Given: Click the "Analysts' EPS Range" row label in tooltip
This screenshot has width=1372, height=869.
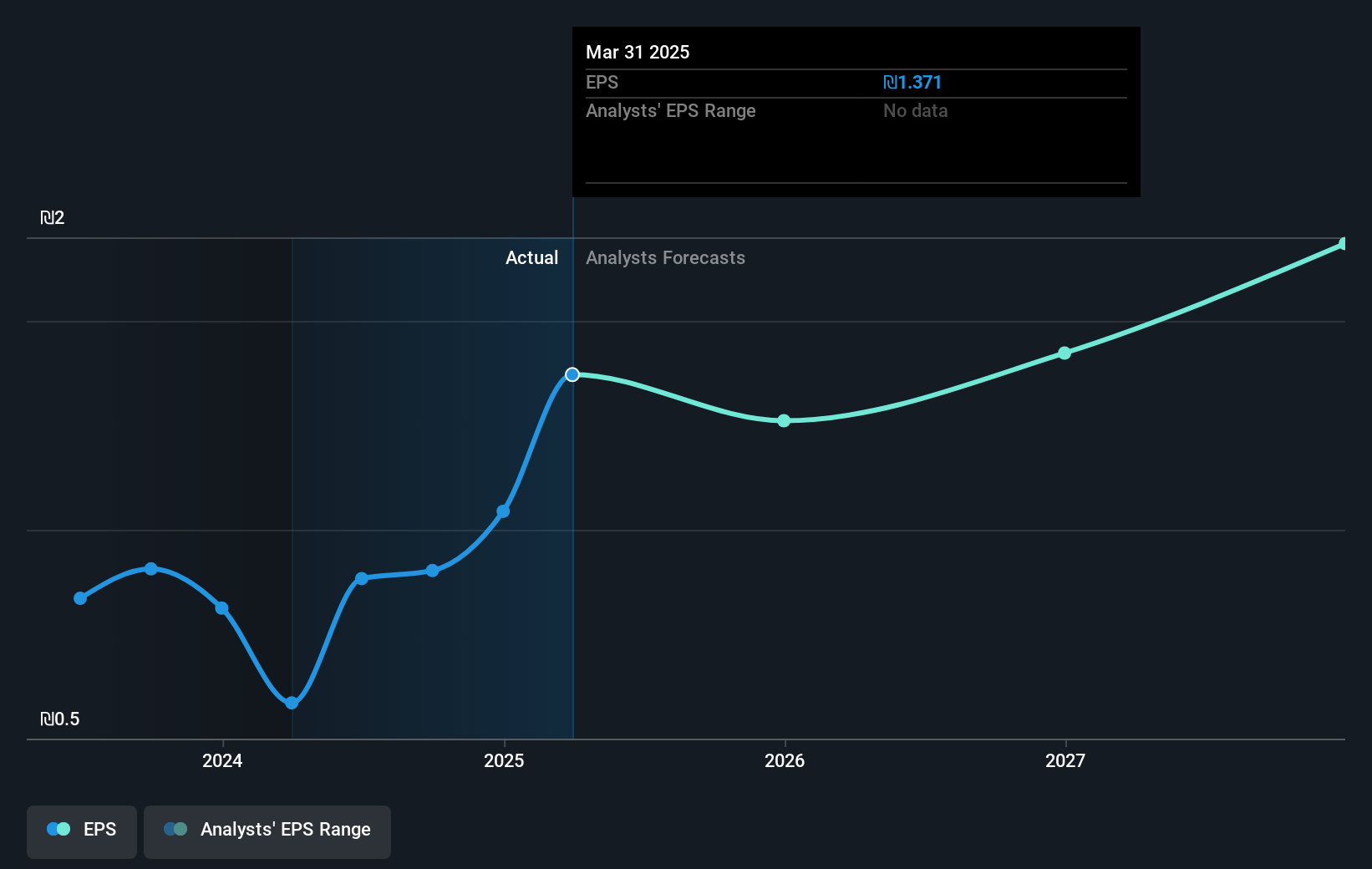Looking at the screenshot, I should (x=670, y=110).
